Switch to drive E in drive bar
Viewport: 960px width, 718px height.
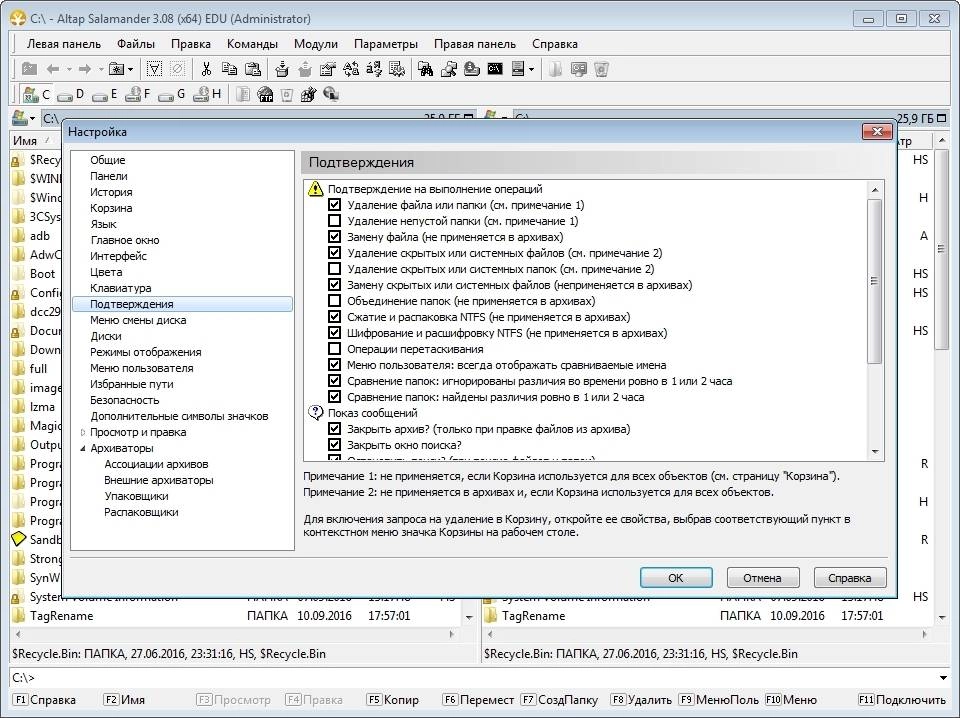point(103,94)
